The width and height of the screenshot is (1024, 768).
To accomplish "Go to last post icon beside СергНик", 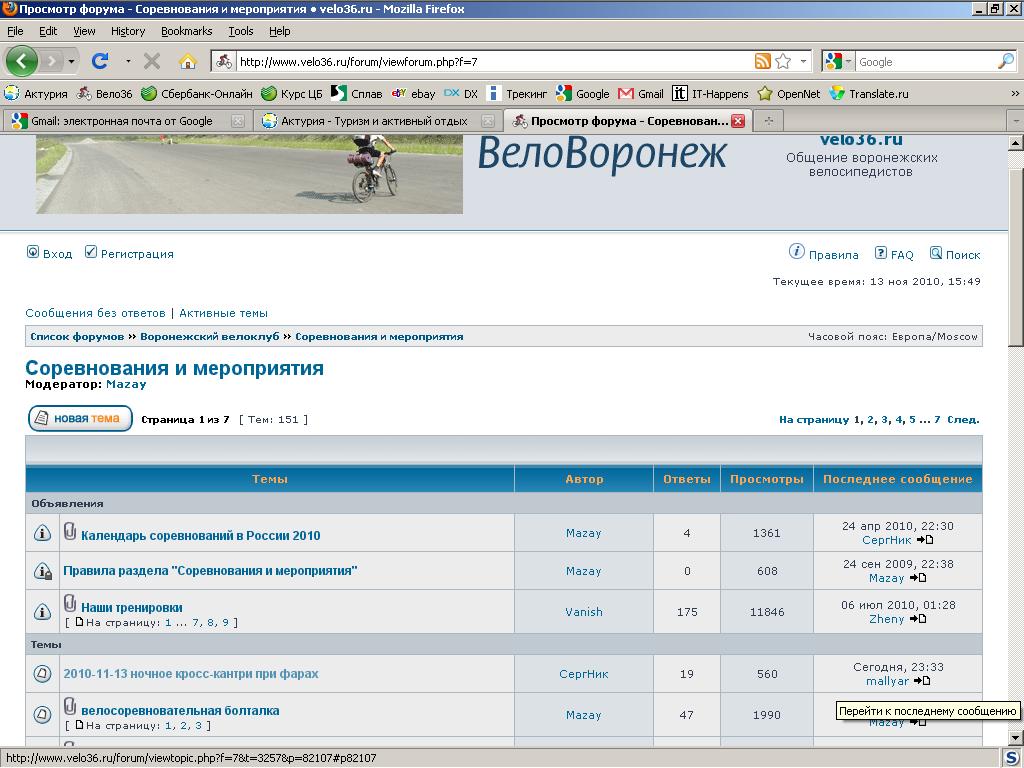I will coord(925,540).
